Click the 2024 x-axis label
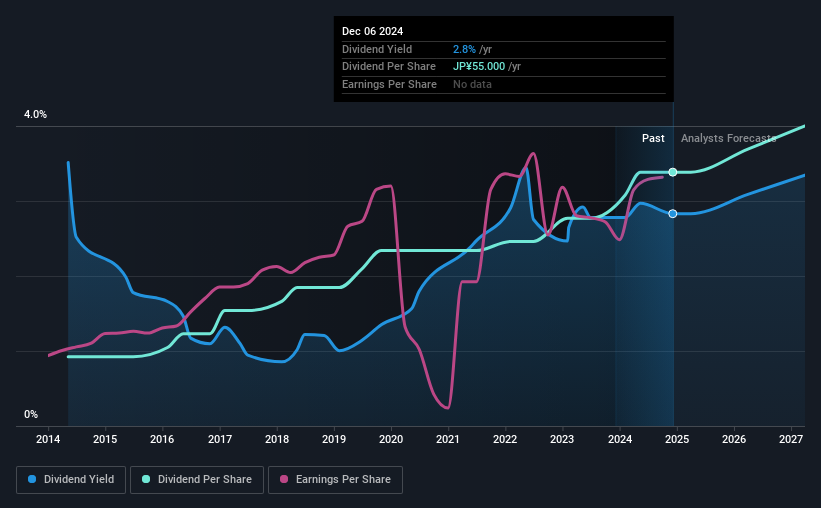The image size is (821, 508). 619,439
